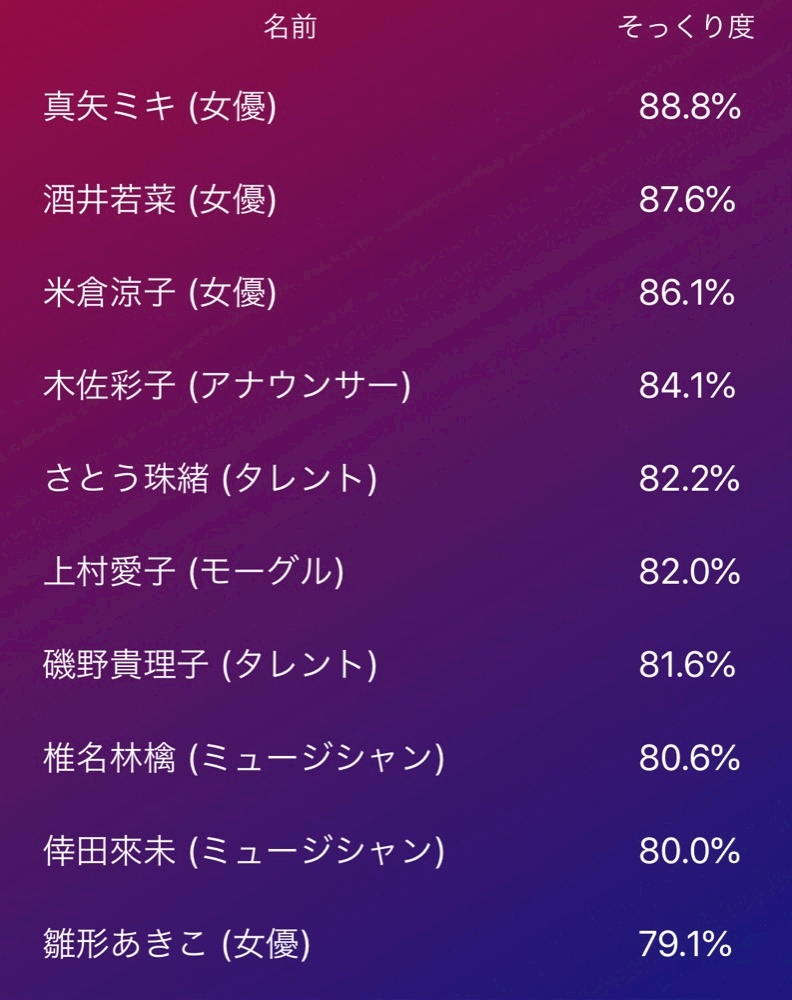Tap the 87.6% similarity value
This screenshot has height=1000, width=792.
pyautogui.click(x=687, y=200)
